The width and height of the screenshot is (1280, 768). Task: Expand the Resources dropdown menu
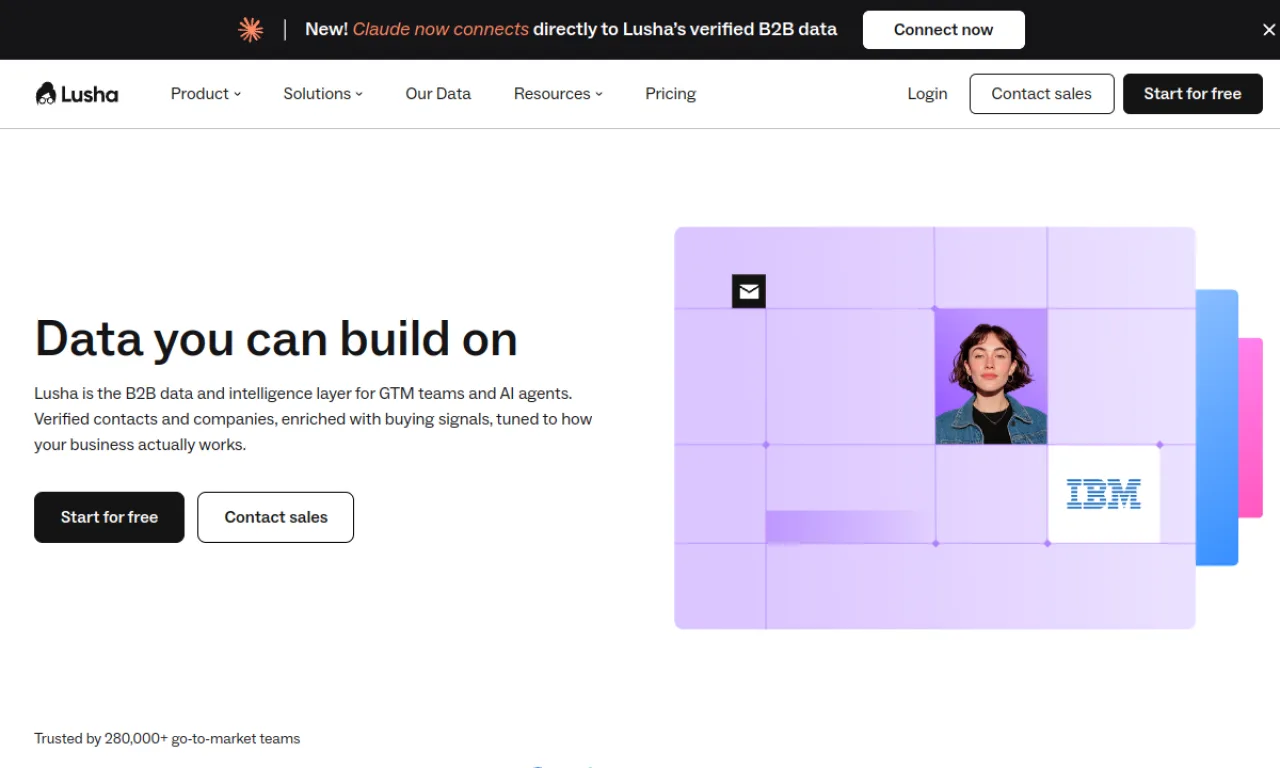coord(558,94)
